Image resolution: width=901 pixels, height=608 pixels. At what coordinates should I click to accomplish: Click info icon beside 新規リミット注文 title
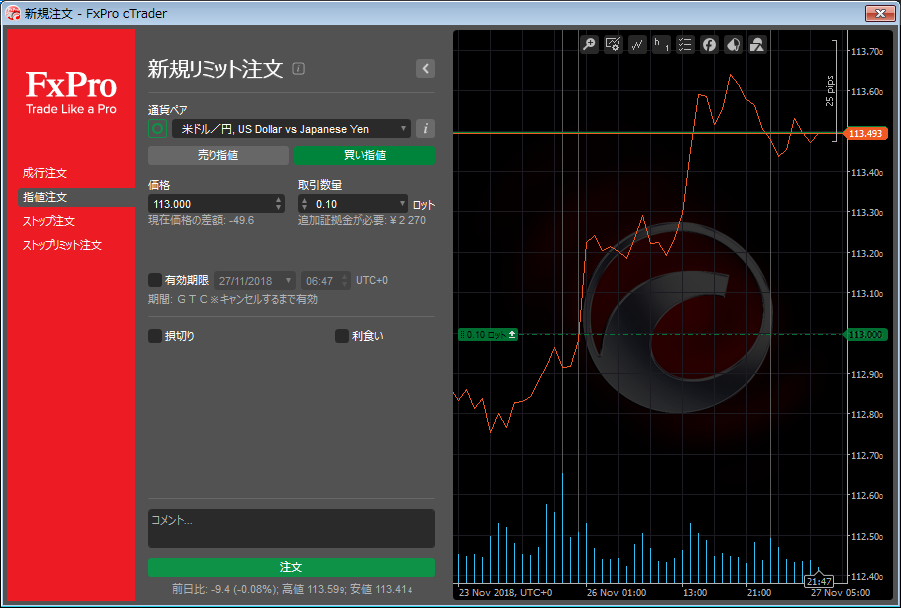click(x=298, y=68)
